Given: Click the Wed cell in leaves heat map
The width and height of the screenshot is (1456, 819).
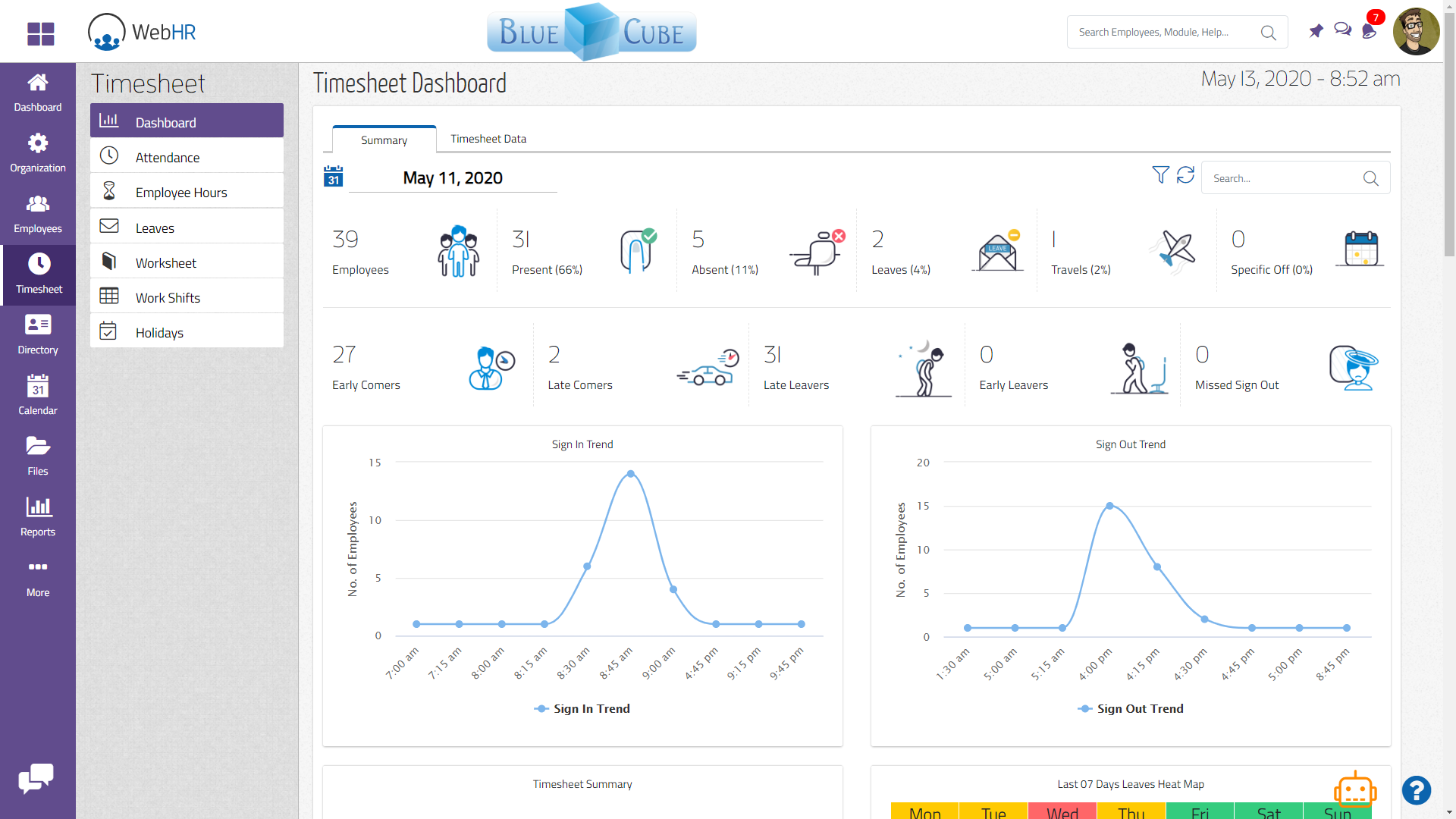Looking at the screenshot, I should [1062, 811].
